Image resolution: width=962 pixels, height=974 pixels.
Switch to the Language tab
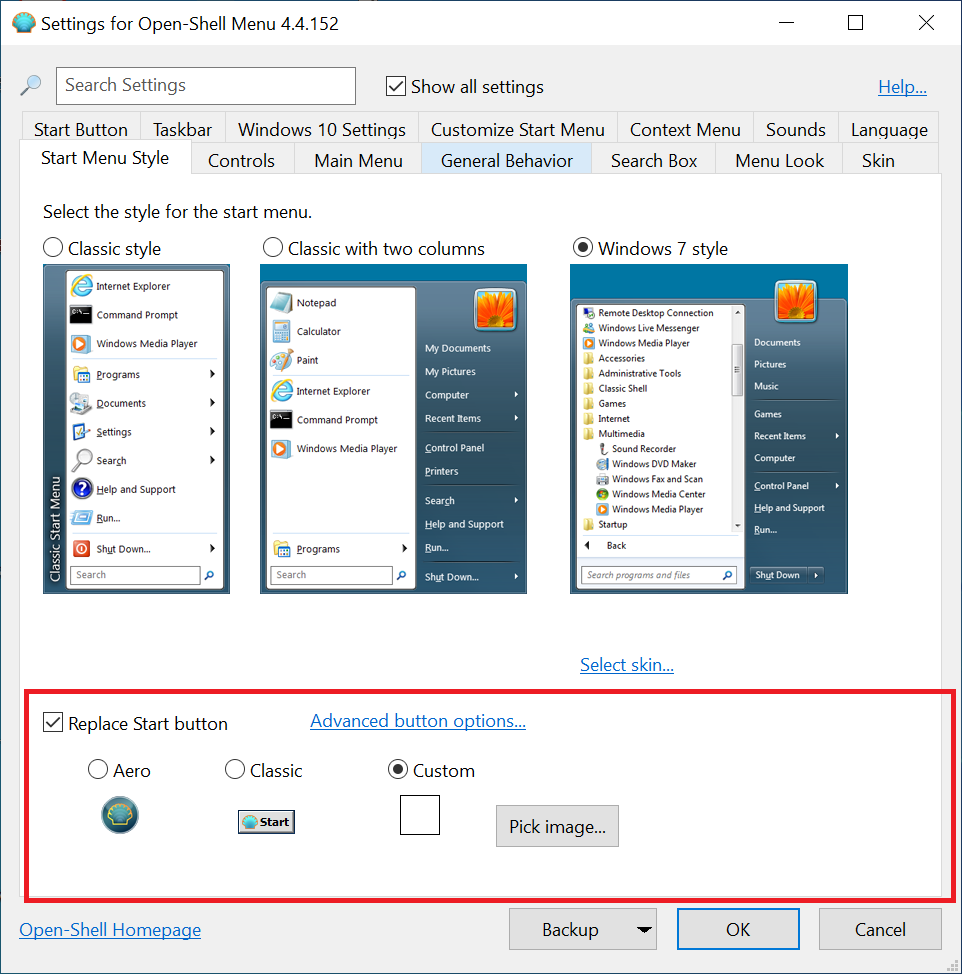coord(889,129)
